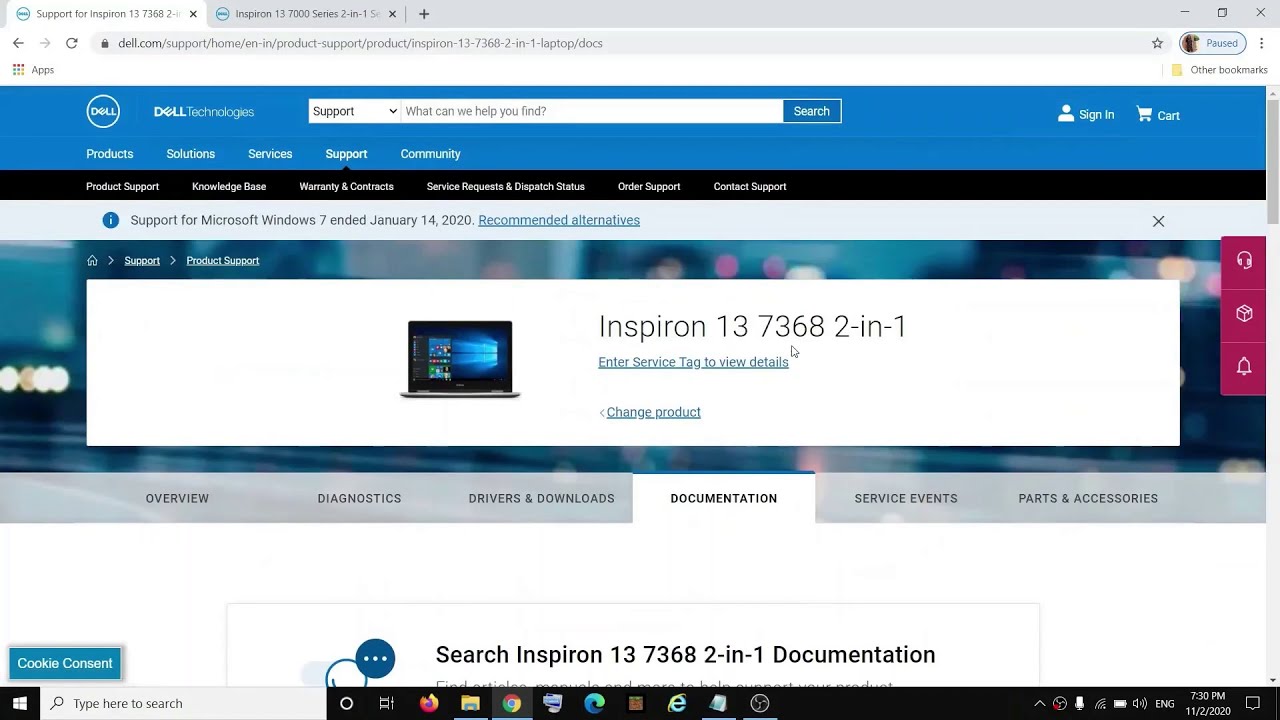This screenshot has width=1280, height=720.
Task: Switch to Chrome on the taskbar
Action: (x=511, y=703)
